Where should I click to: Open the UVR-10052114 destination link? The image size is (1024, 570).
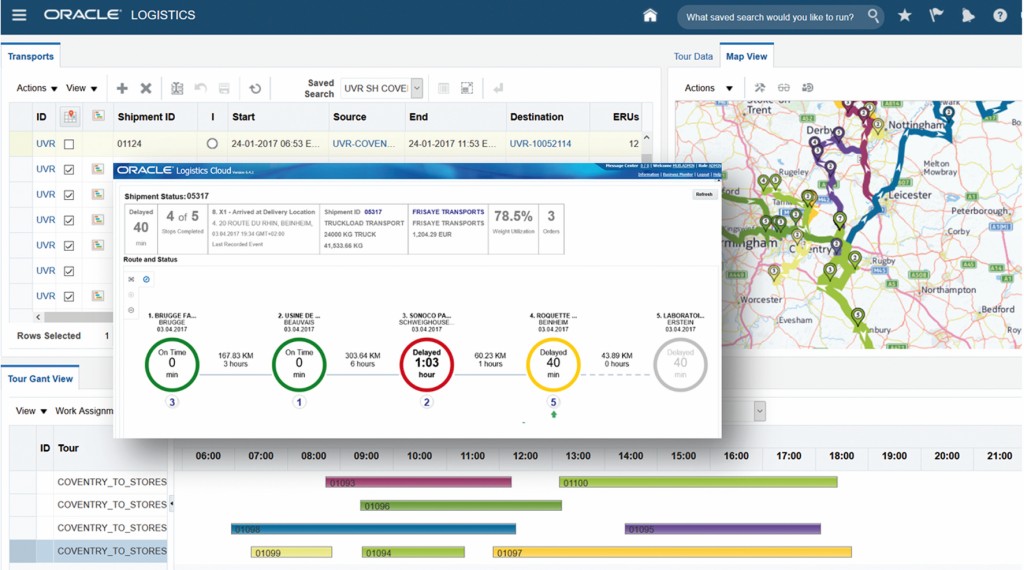coord(540,144)
